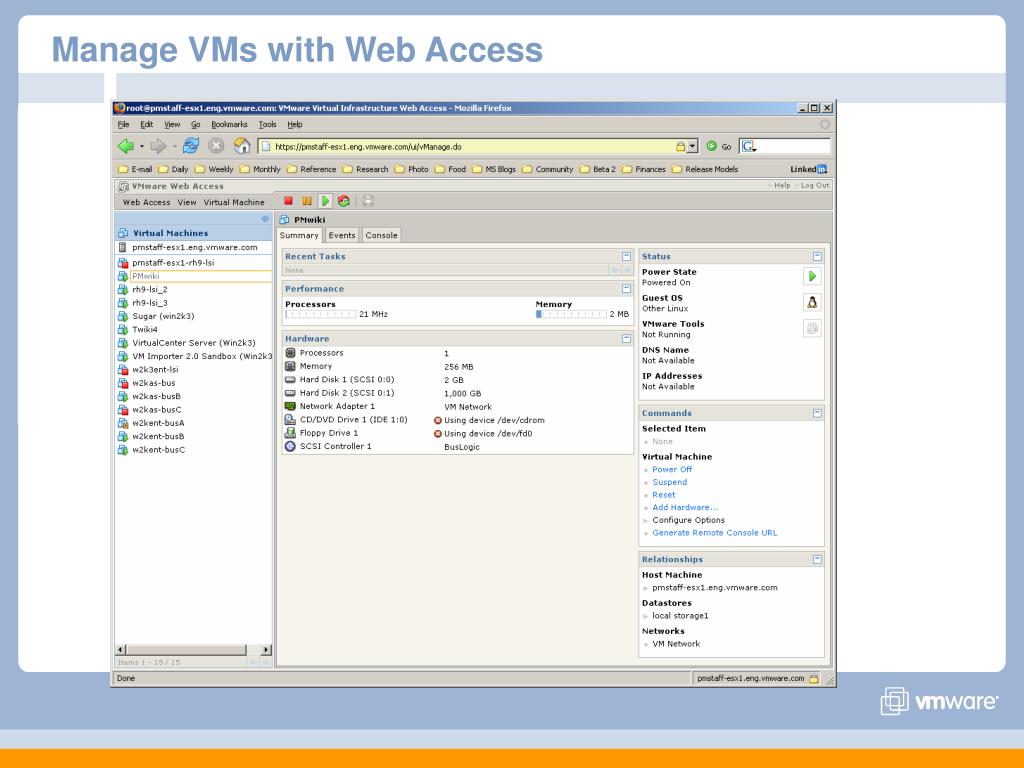The height and width of the screenshot is (768, 1024).
Task: Click the w2k3ent-lsi powered-off VM icon
Action: [123, 370]
